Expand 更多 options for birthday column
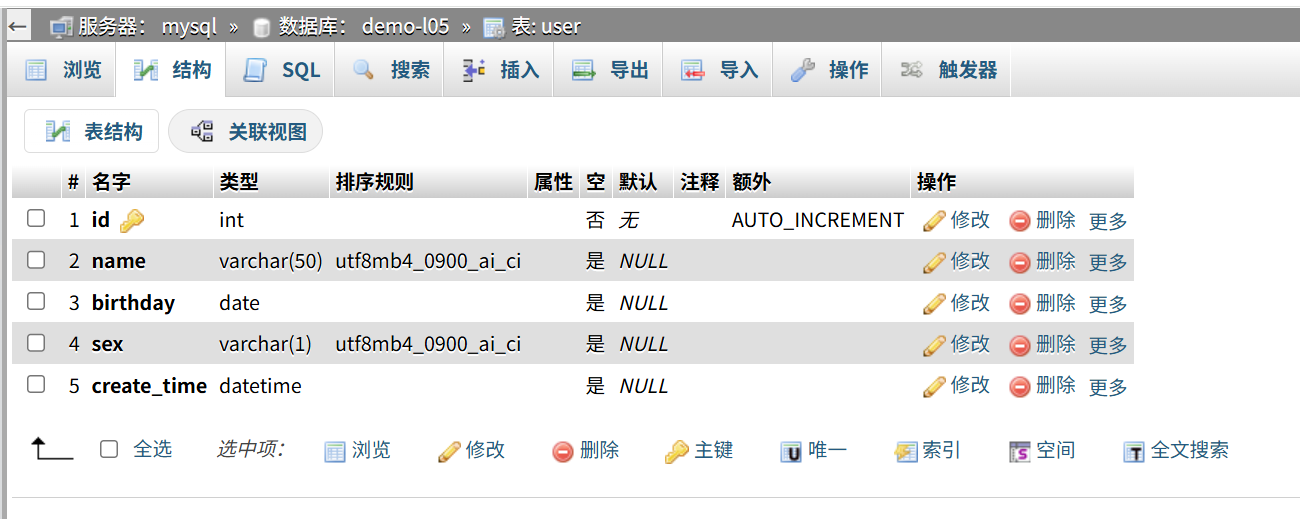 [x=1108, y=304]
